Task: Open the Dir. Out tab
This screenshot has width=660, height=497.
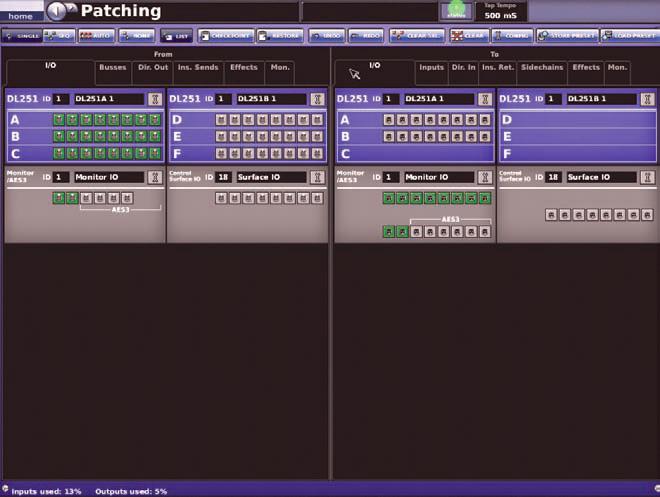Action: 153,72
